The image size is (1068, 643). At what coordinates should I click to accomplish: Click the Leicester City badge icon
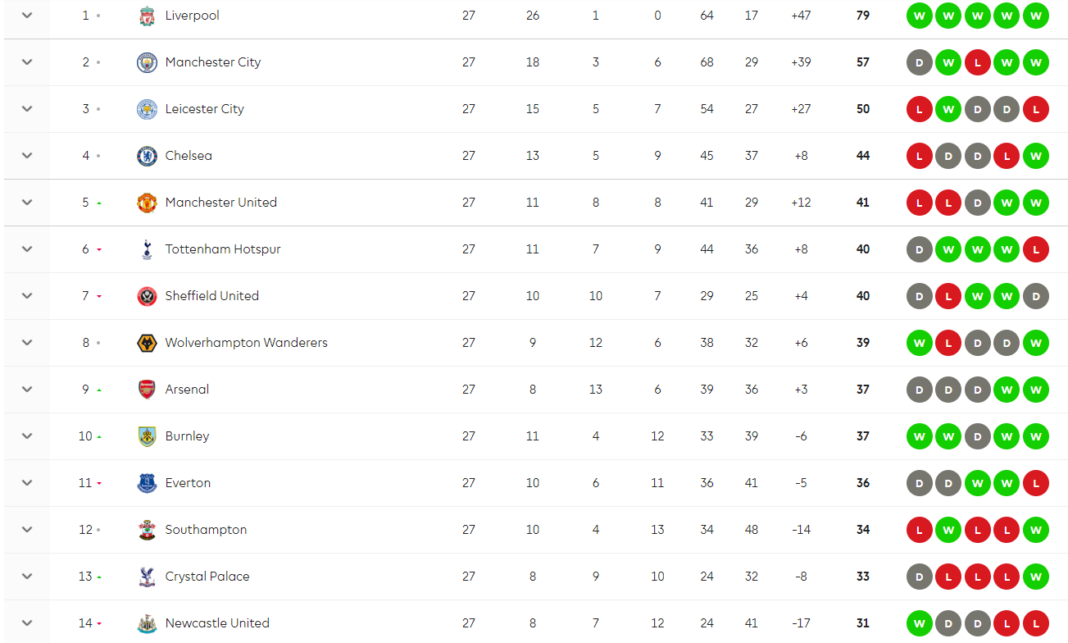(x=147, y=109)
